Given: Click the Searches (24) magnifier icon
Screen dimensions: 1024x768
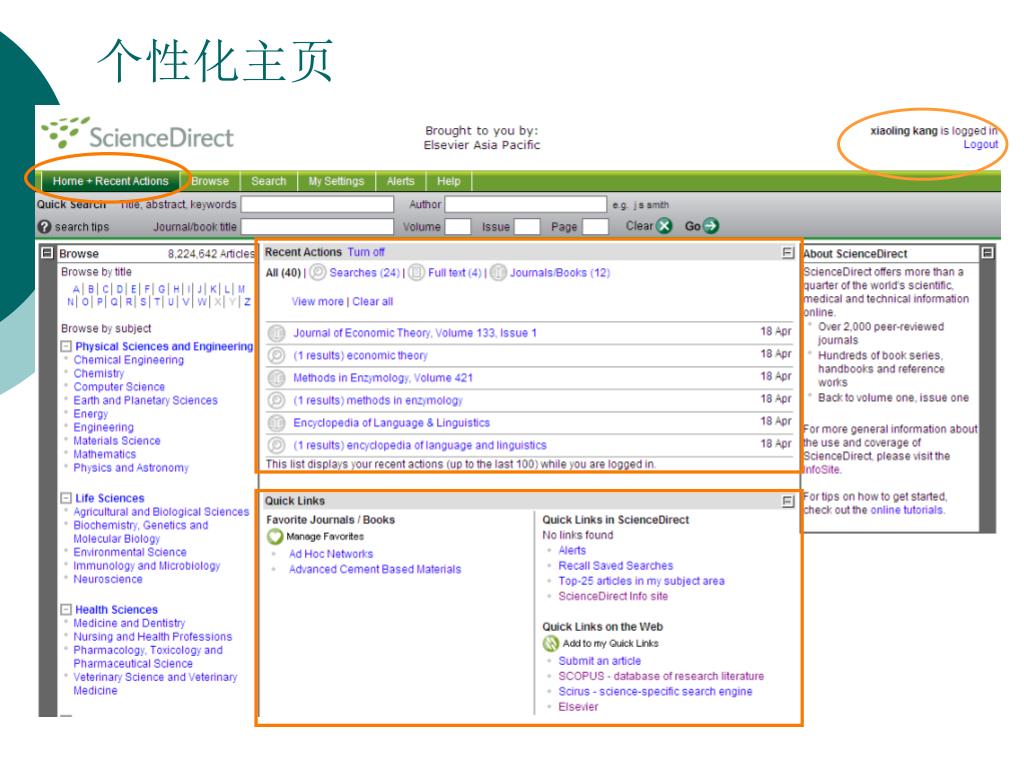Looking at the screenshot, I should (x=317, y=272).
